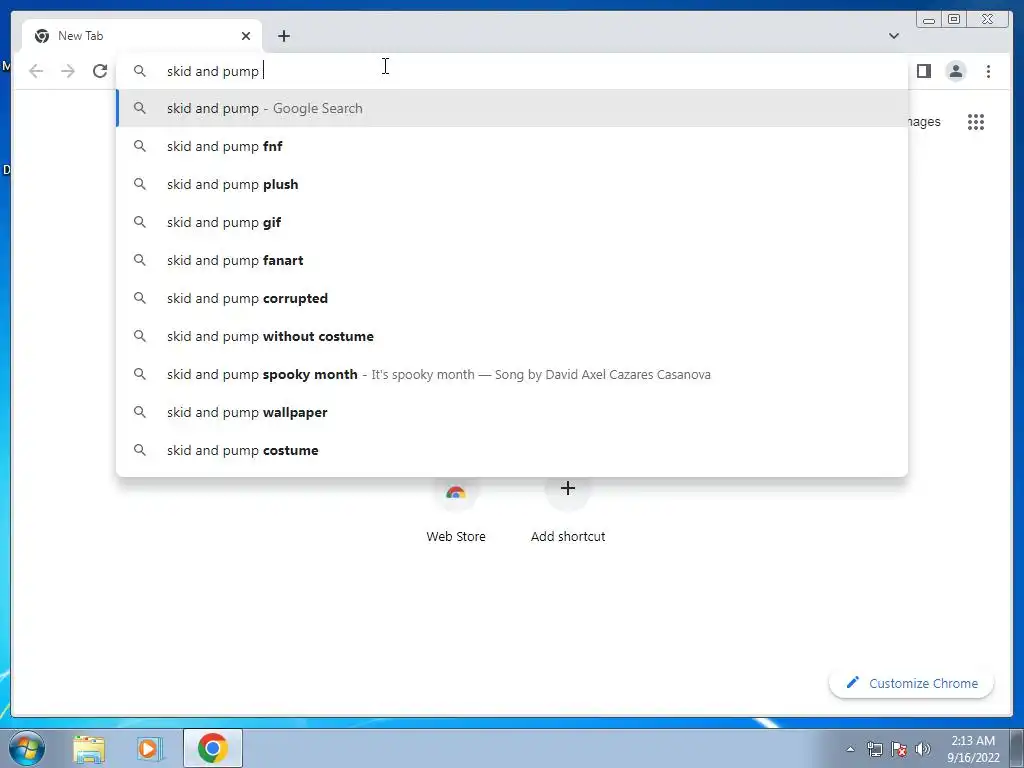Click the Customize Chrome button
The image size is (1024, 768).
click(x=912, y=683)
